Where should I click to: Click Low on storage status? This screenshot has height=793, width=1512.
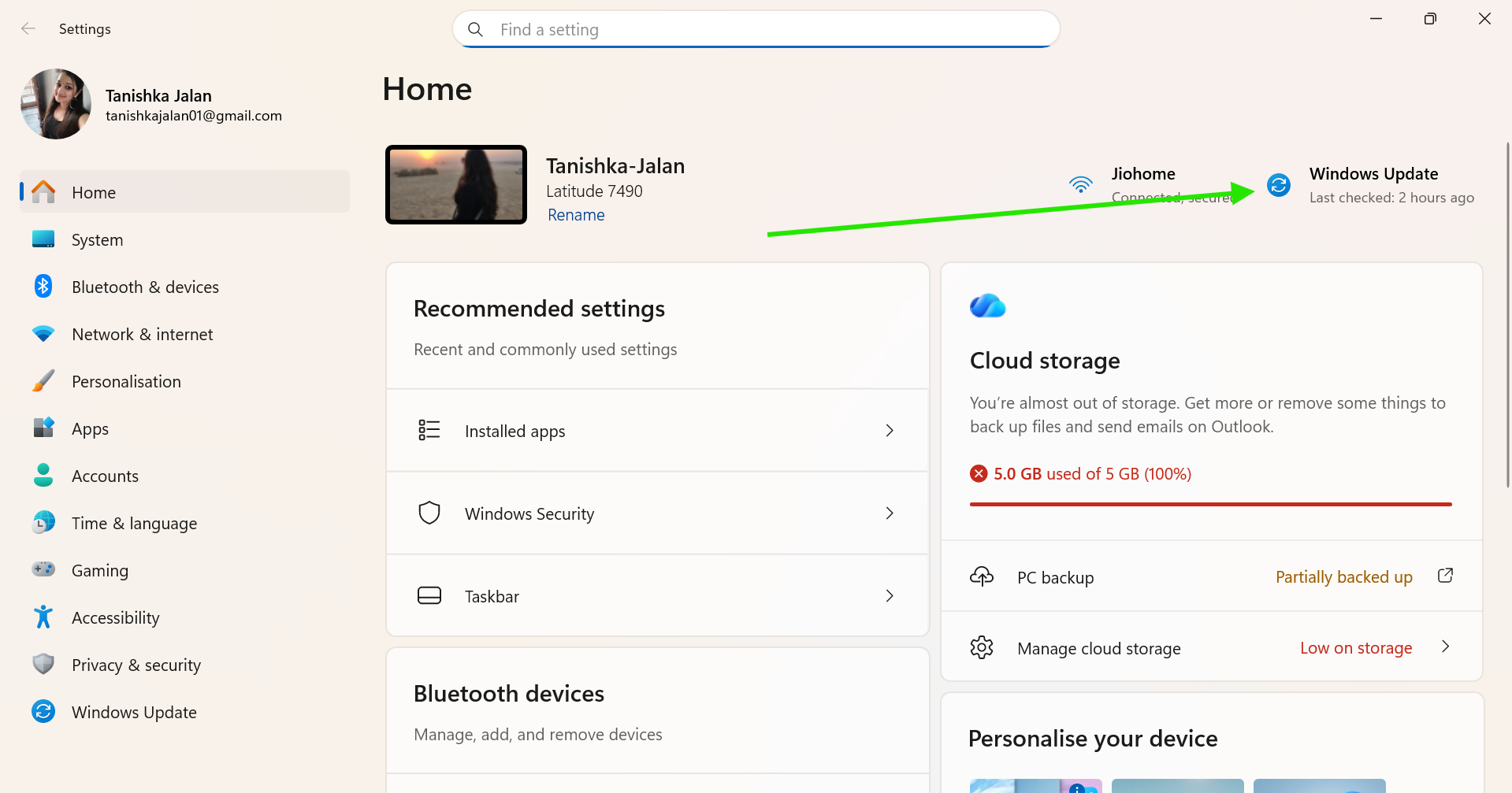1356,648
